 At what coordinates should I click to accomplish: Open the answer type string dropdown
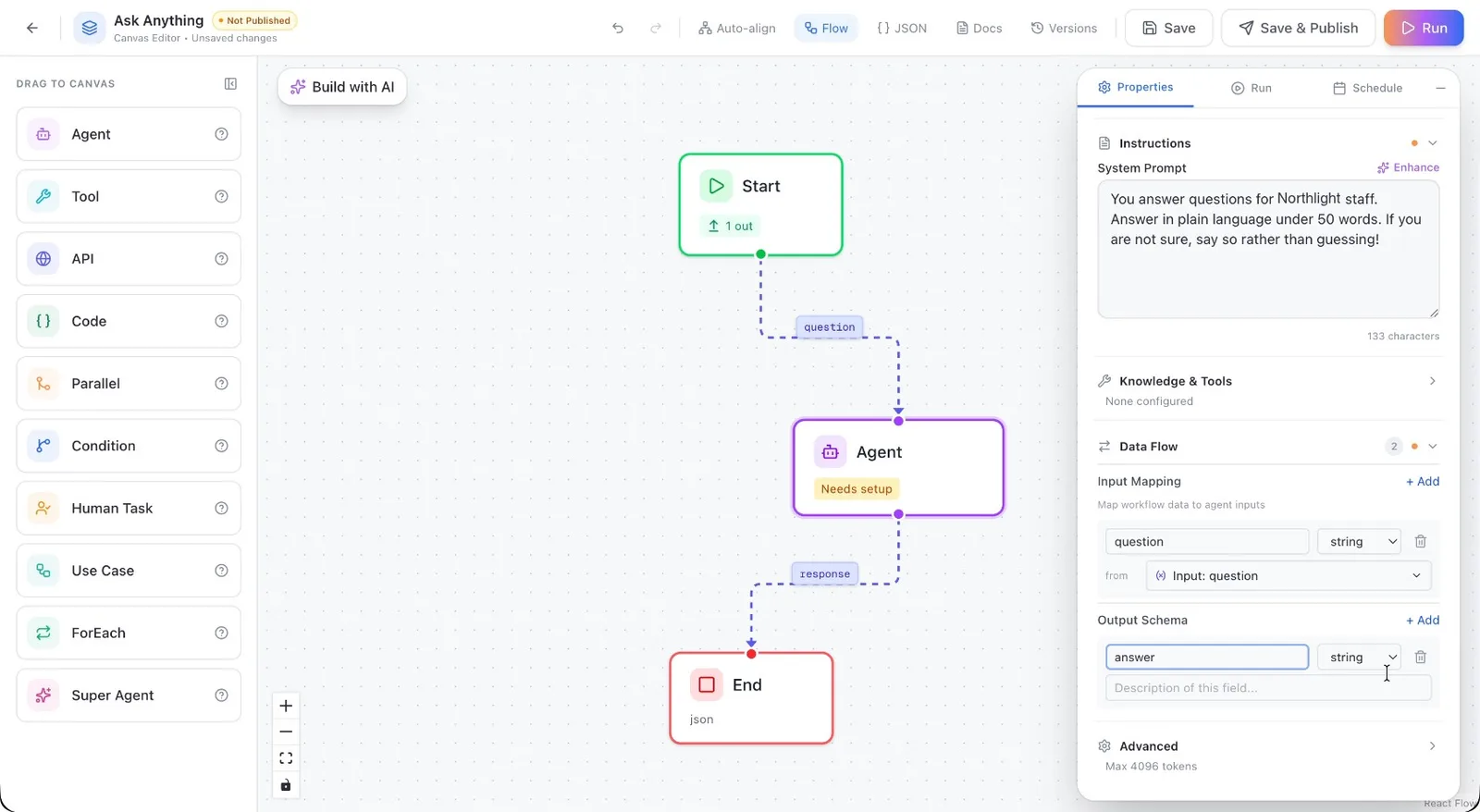point(1359,657)
